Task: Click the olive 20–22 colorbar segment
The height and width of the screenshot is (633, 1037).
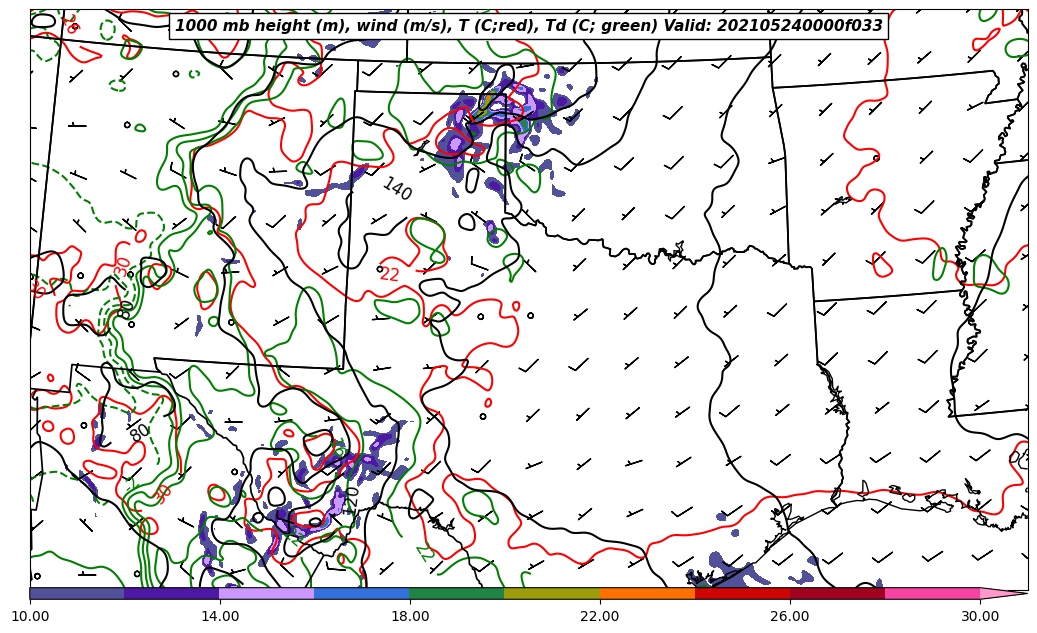Action: coord(552,593)
